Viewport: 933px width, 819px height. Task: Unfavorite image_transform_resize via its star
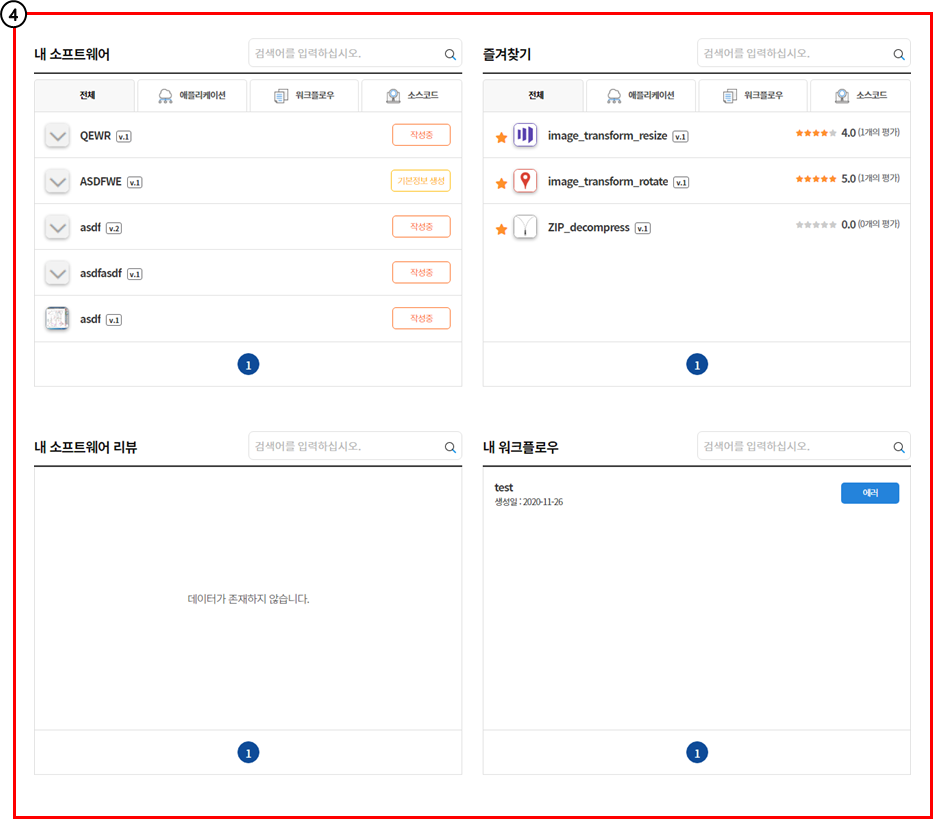click(x=501, y=137)
